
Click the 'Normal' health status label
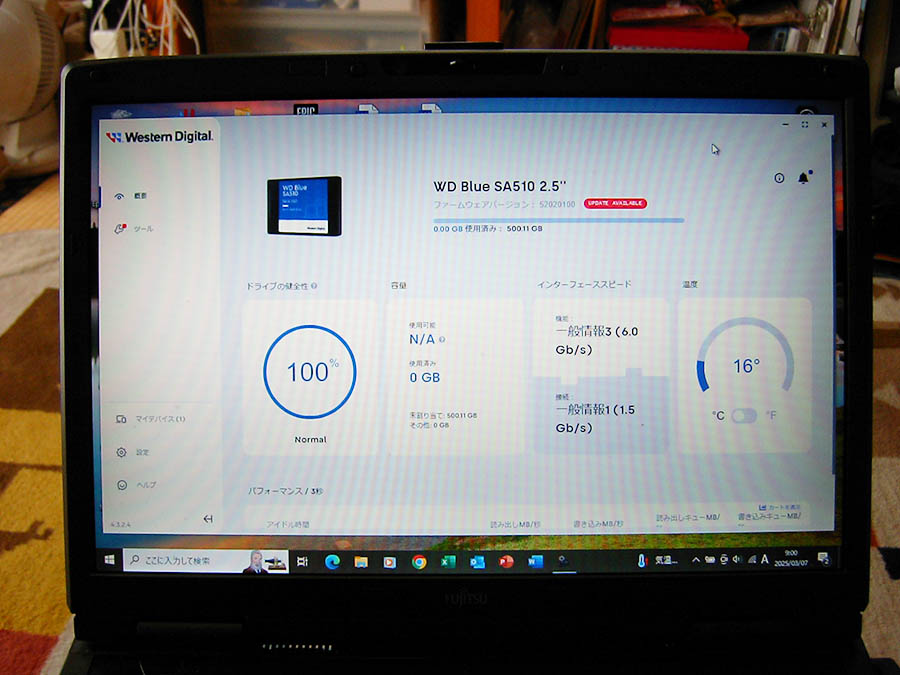pyautogui.click(x=311, y=440)
